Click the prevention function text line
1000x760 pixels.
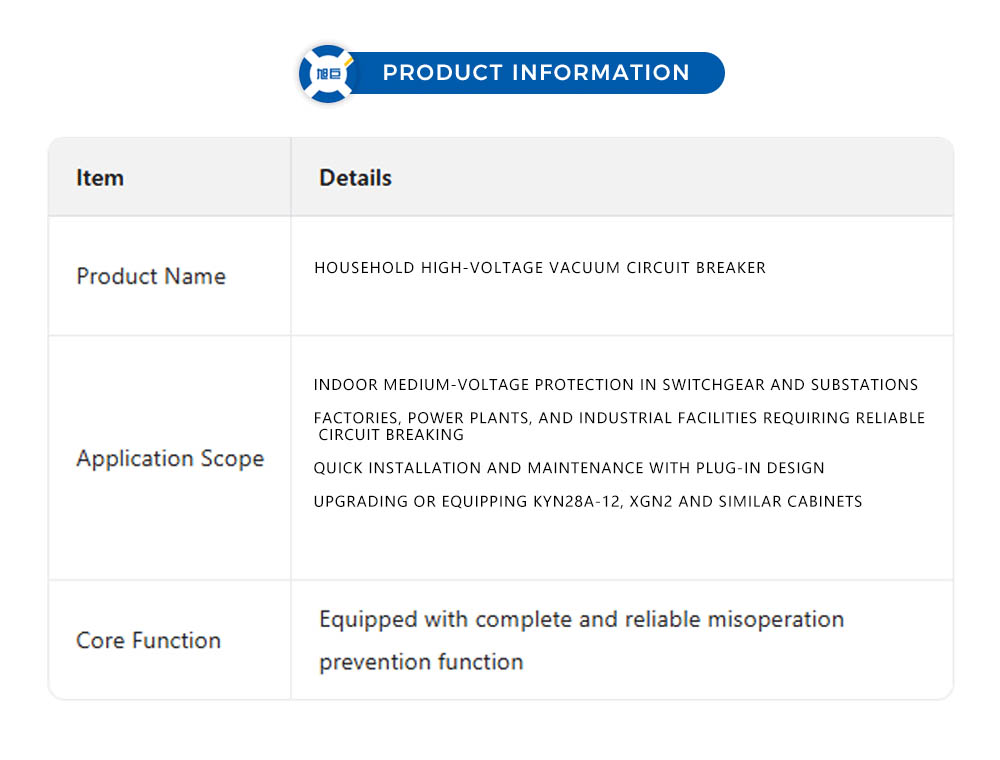pyautogui.click(x=421, y=662)
